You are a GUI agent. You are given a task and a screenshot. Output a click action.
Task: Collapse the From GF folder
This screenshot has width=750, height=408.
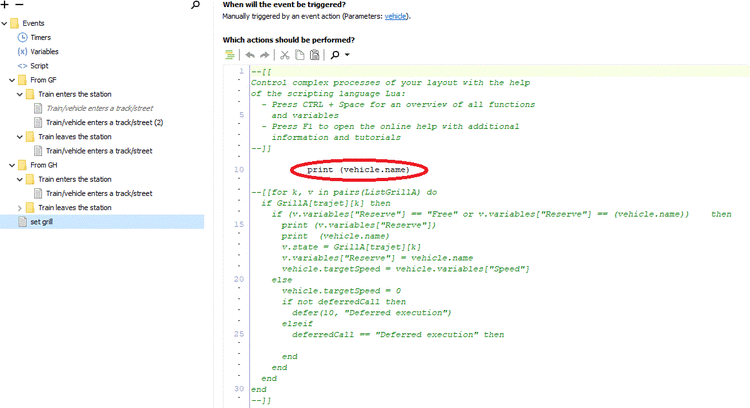click(x=12, y=80)
